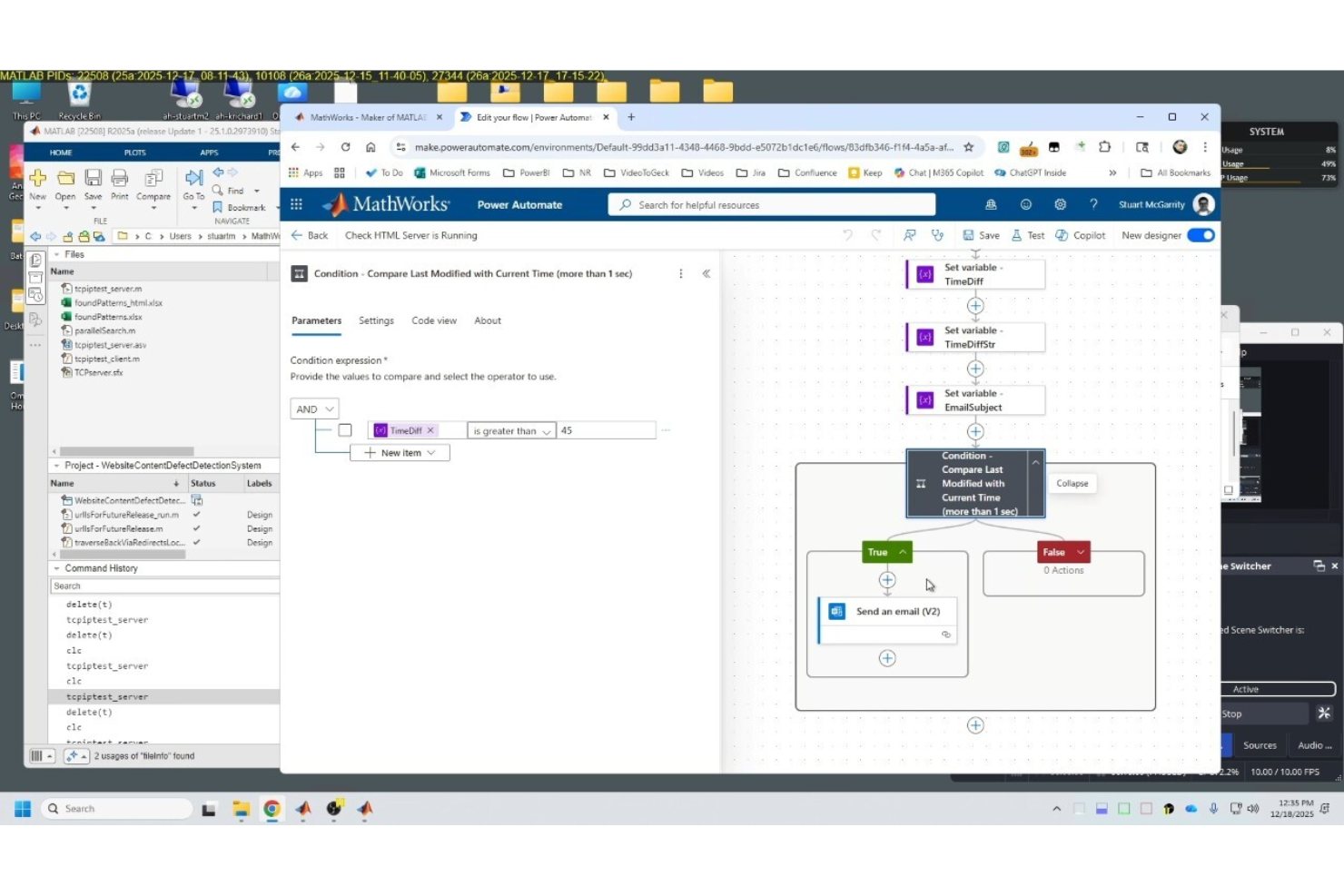Switch to the Code view tab

433,320
